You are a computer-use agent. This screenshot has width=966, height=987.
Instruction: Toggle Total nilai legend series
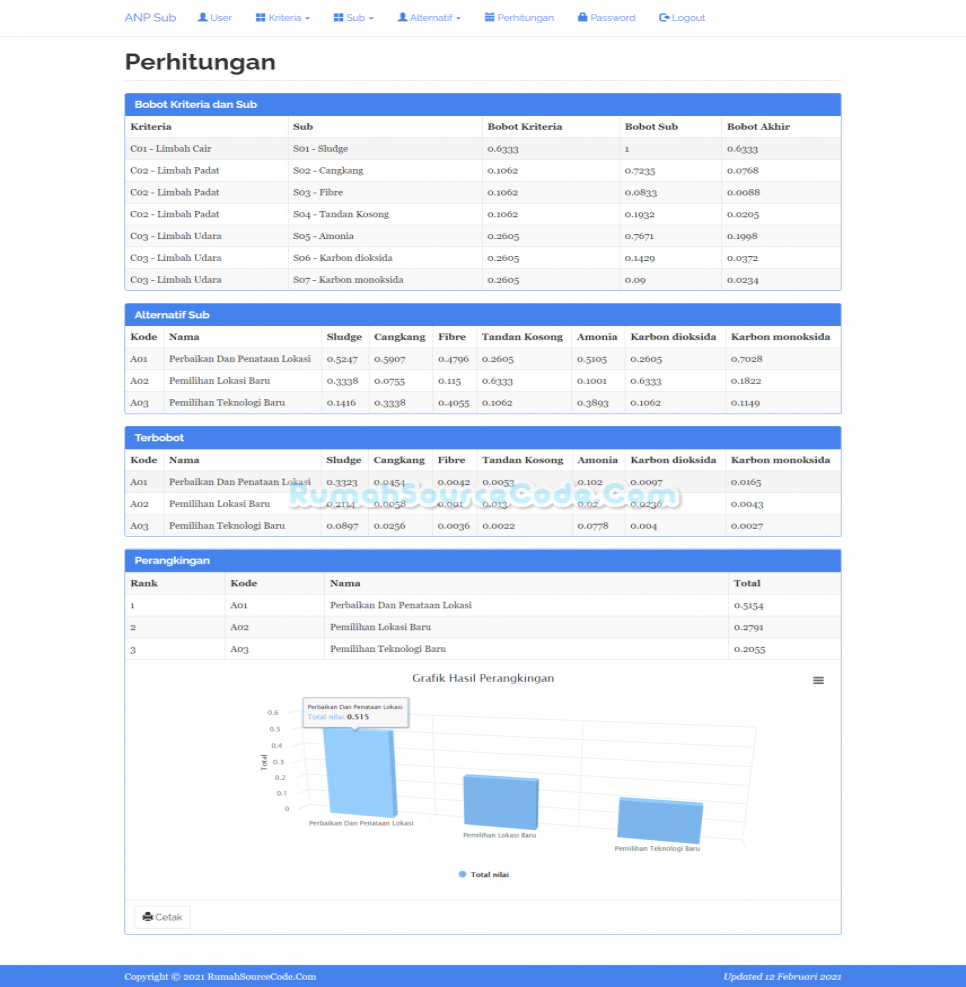point(484,874)
